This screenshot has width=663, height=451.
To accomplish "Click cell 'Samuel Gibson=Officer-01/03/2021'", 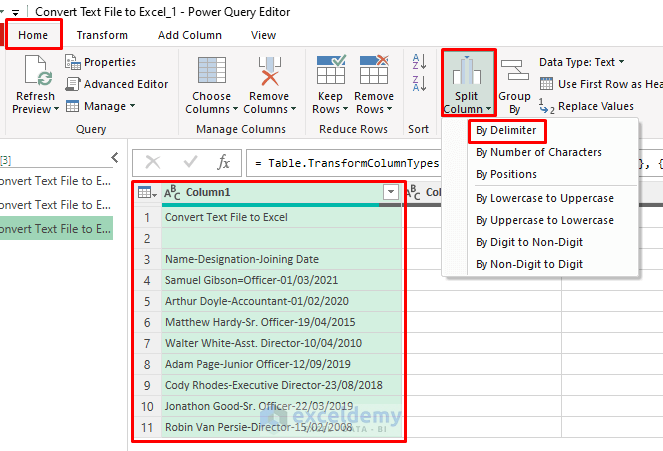I will pos(282,280).
